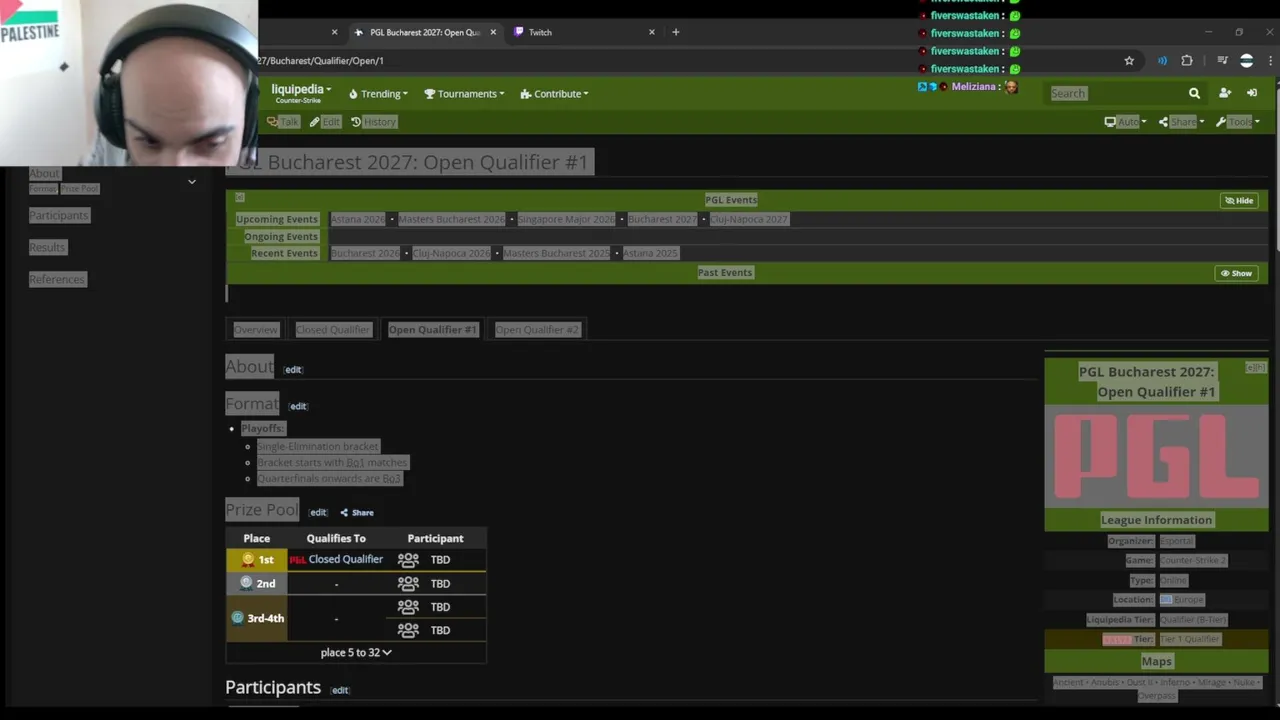The width and height of the screenshot is (1280, 720).
Task: Open the Tournaments dropdown menu
Action: [x=464, y=94]
